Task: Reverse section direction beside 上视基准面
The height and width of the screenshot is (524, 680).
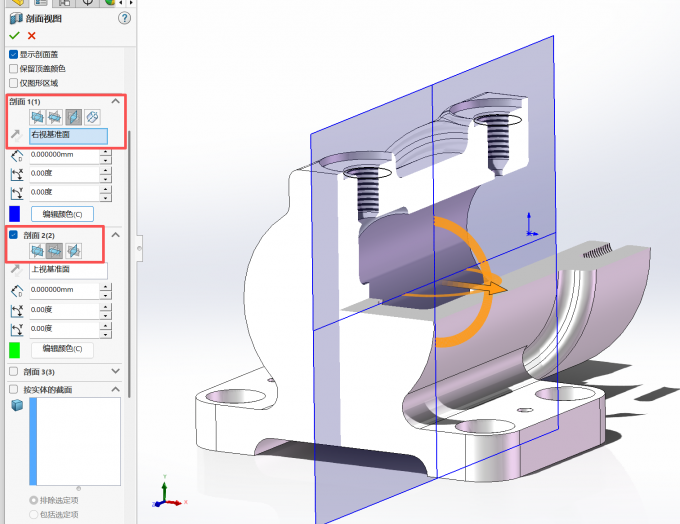Action: pos(16,270)
